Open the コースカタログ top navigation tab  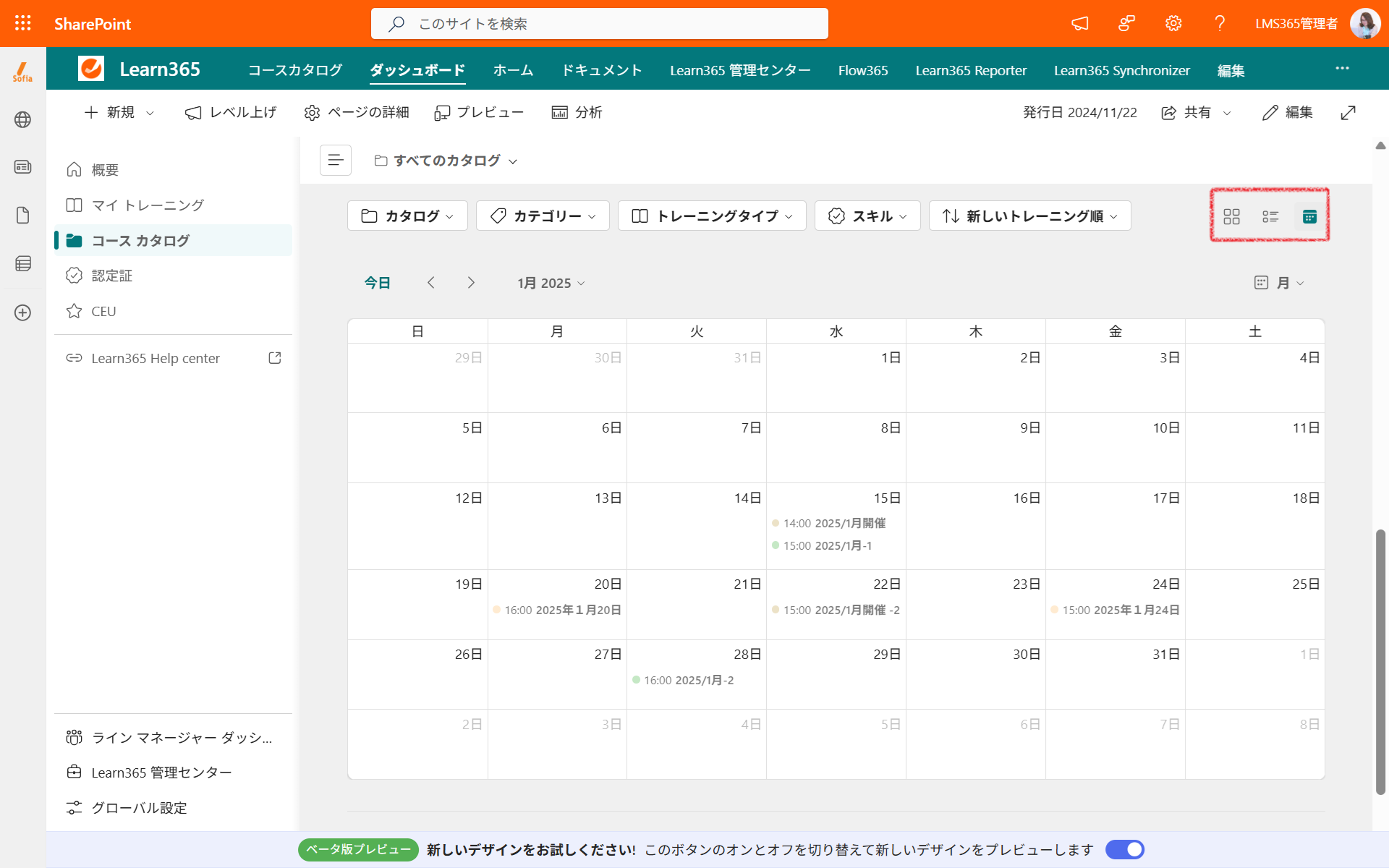294,70
